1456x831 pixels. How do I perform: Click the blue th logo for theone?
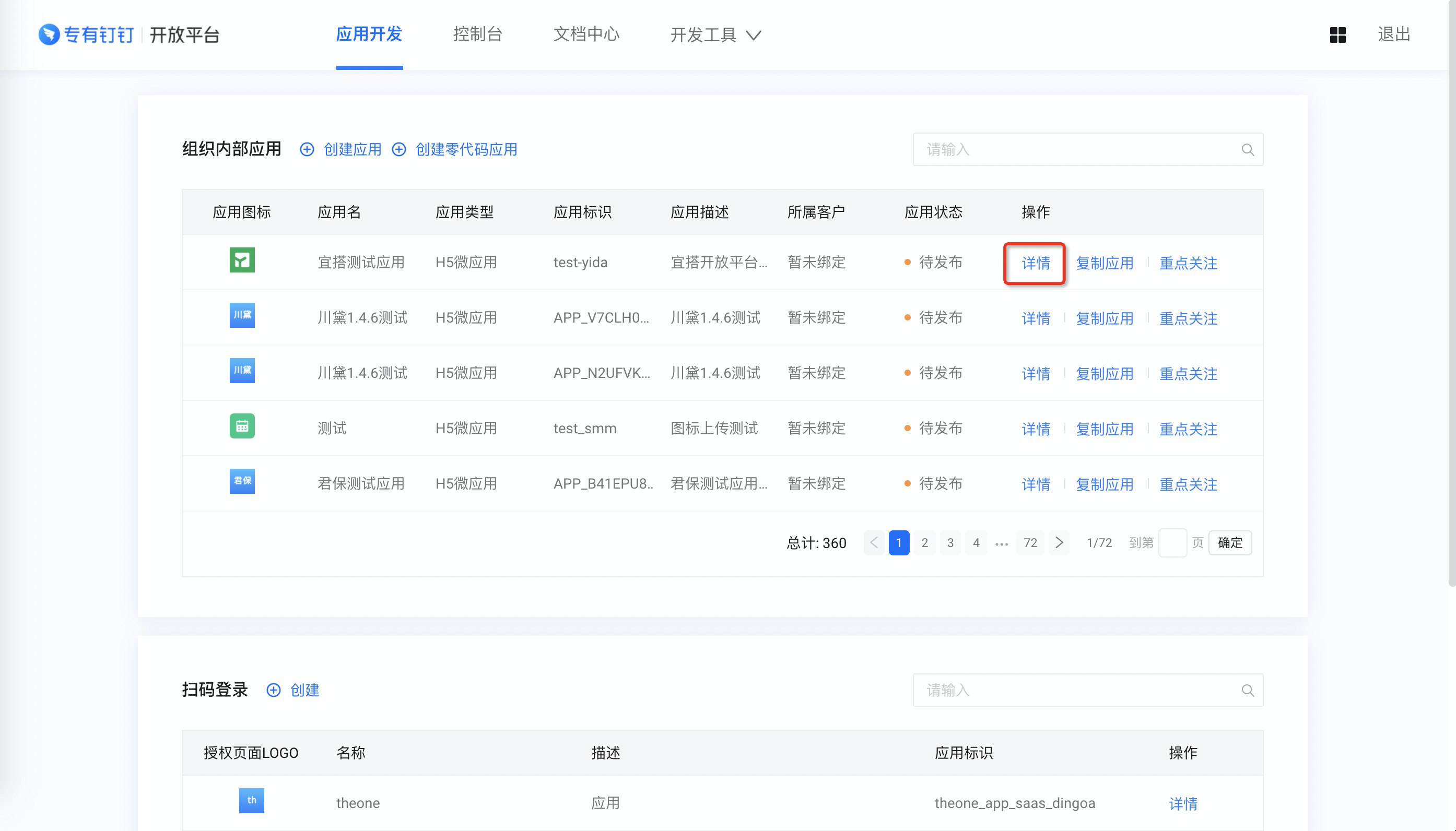click(251, 800)
